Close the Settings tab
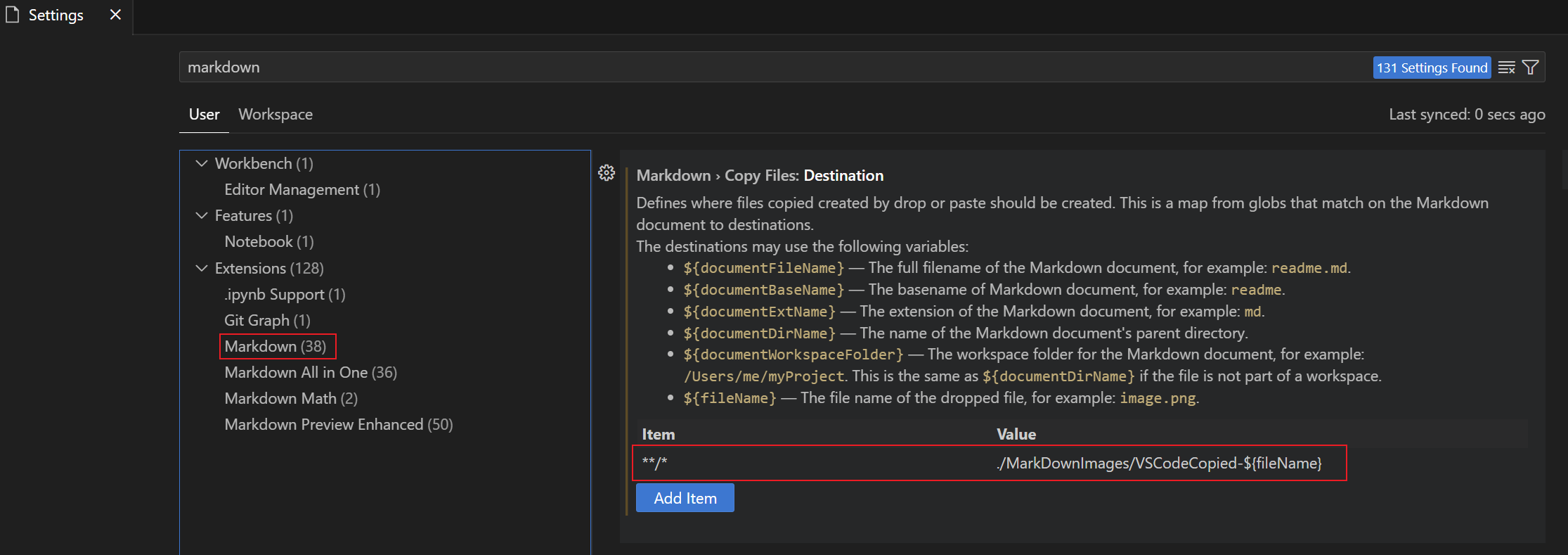1568x555 pixels. tap(116, 15)
